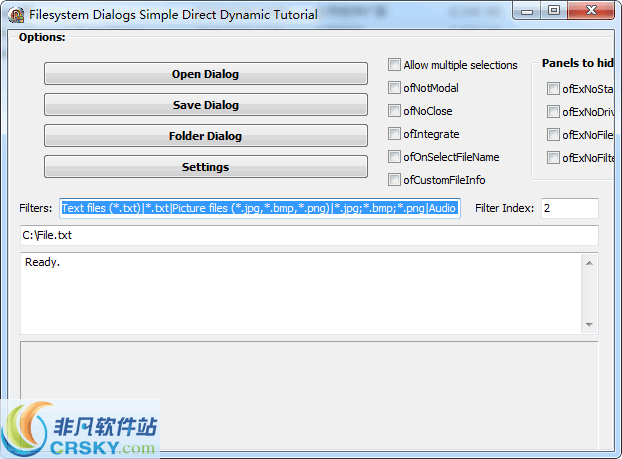Maximize the tutorial window
This screenshot has width=622, height=459.
[x=554, y=11]
